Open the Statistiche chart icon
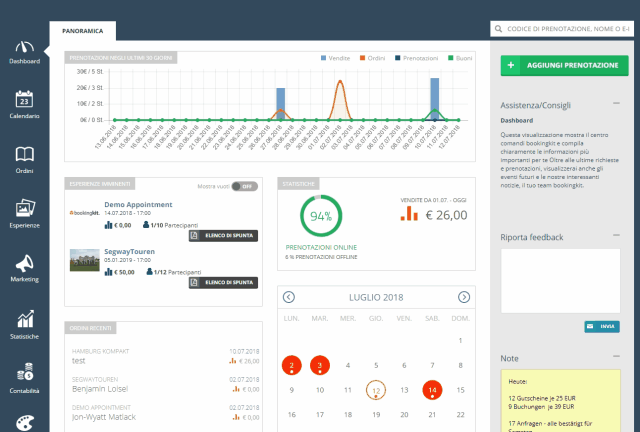This screenshot has height=432, width=640. [25, 319]
